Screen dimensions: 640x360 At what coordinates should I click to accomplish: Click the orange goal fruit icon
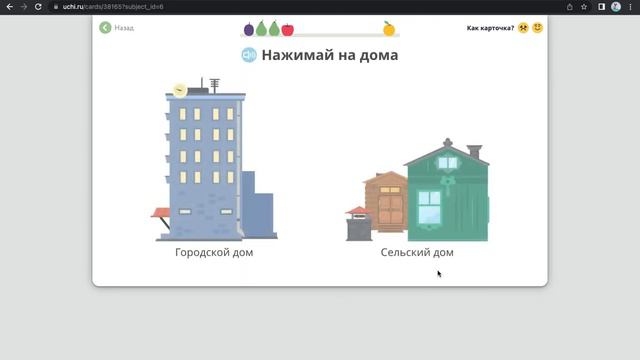pos(389,29)
